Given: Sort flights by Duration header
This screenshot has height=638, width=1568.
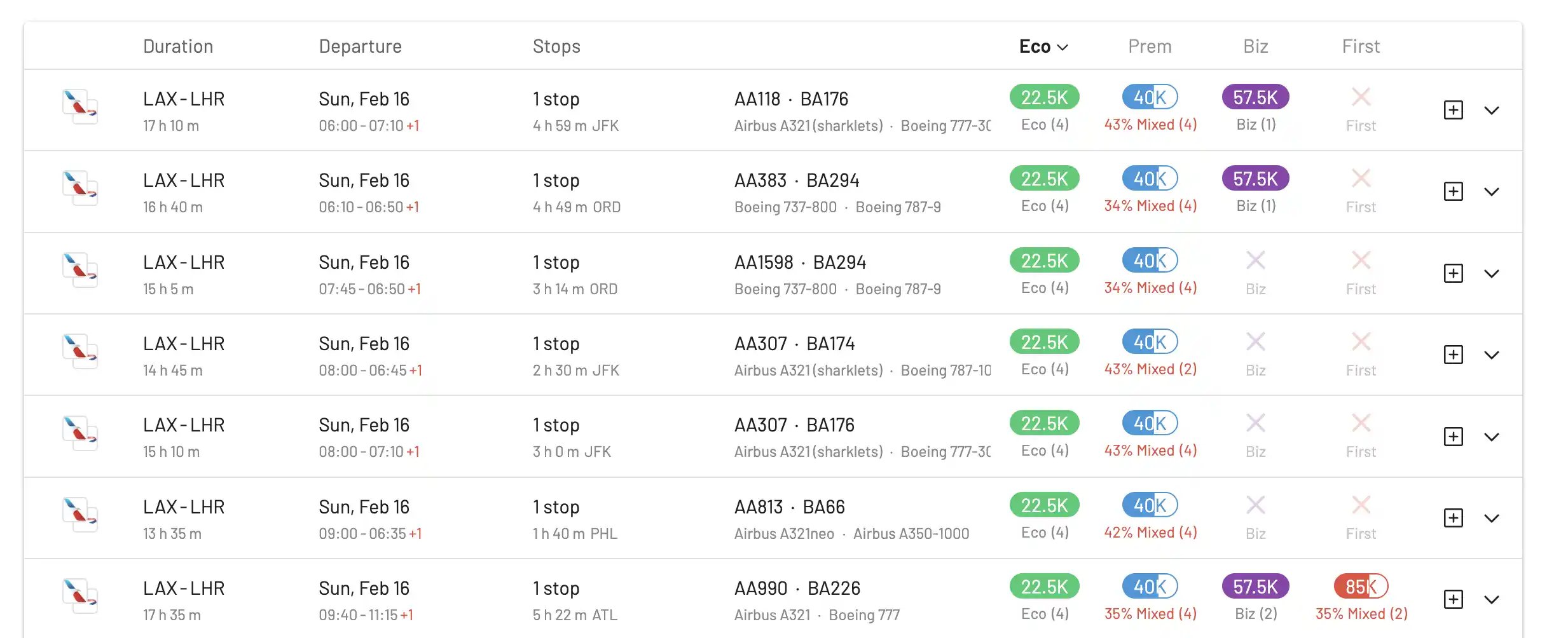Looking at the screenshot, I should (178, 46).
